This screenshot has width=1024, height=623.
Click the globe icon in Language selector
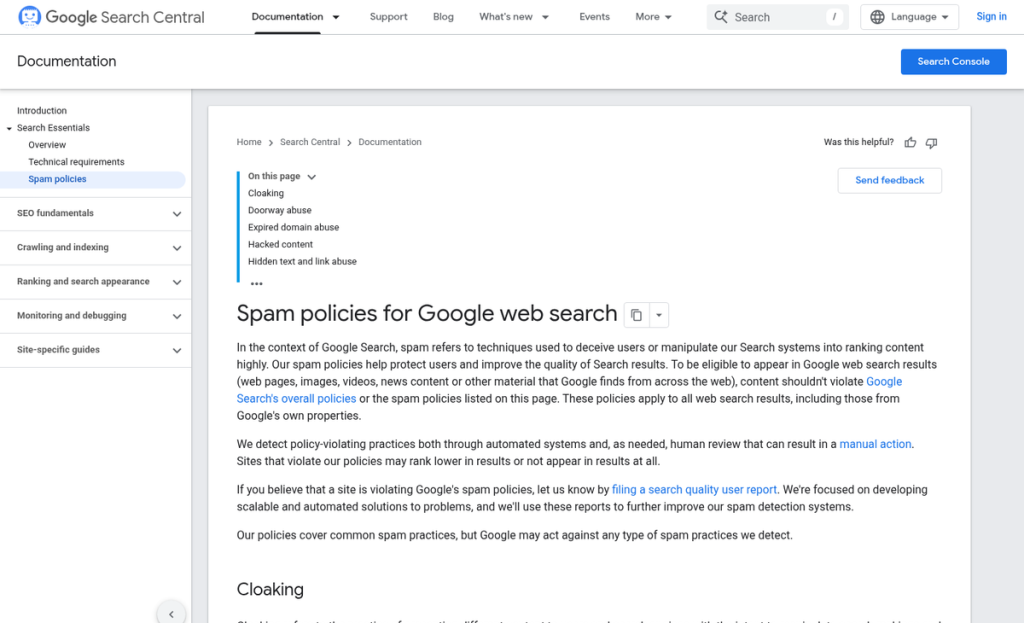click(x=877, y=17)
